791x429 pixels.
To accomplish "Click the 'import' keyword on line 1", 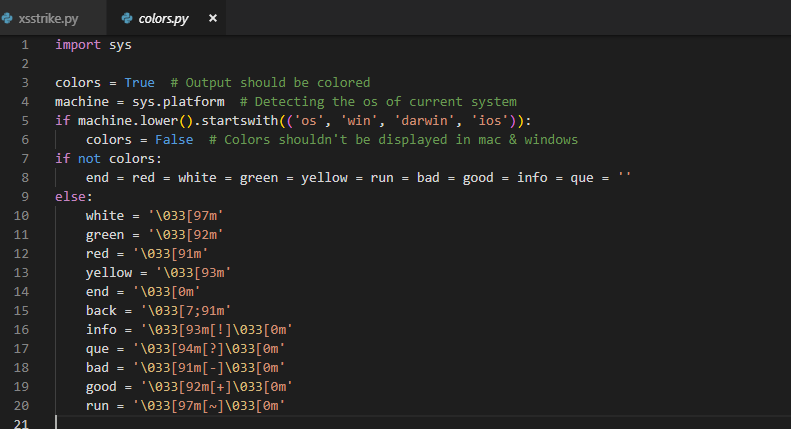I will [x=78, y=45].
